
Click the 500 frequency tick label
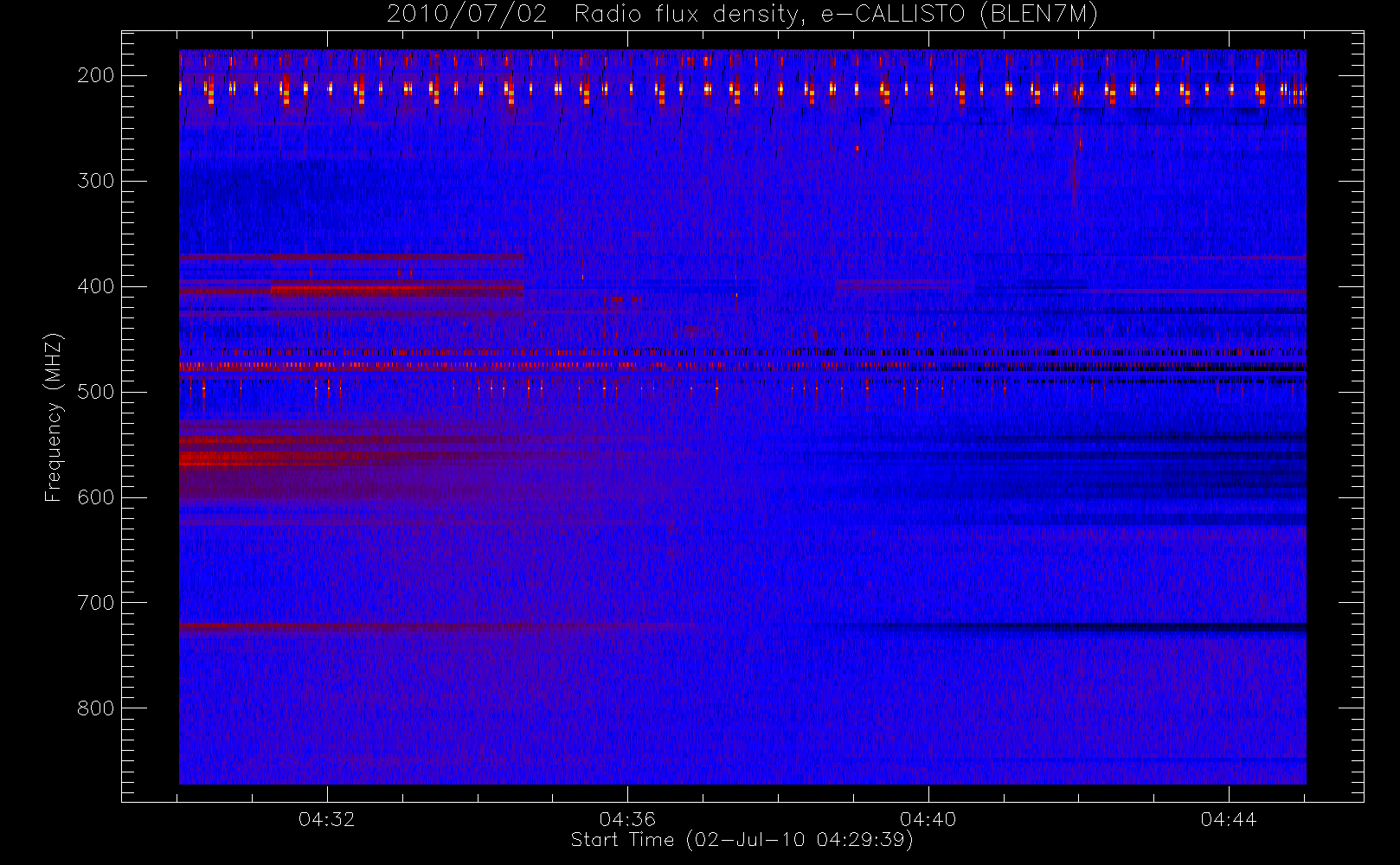click(x=95, y=392)
